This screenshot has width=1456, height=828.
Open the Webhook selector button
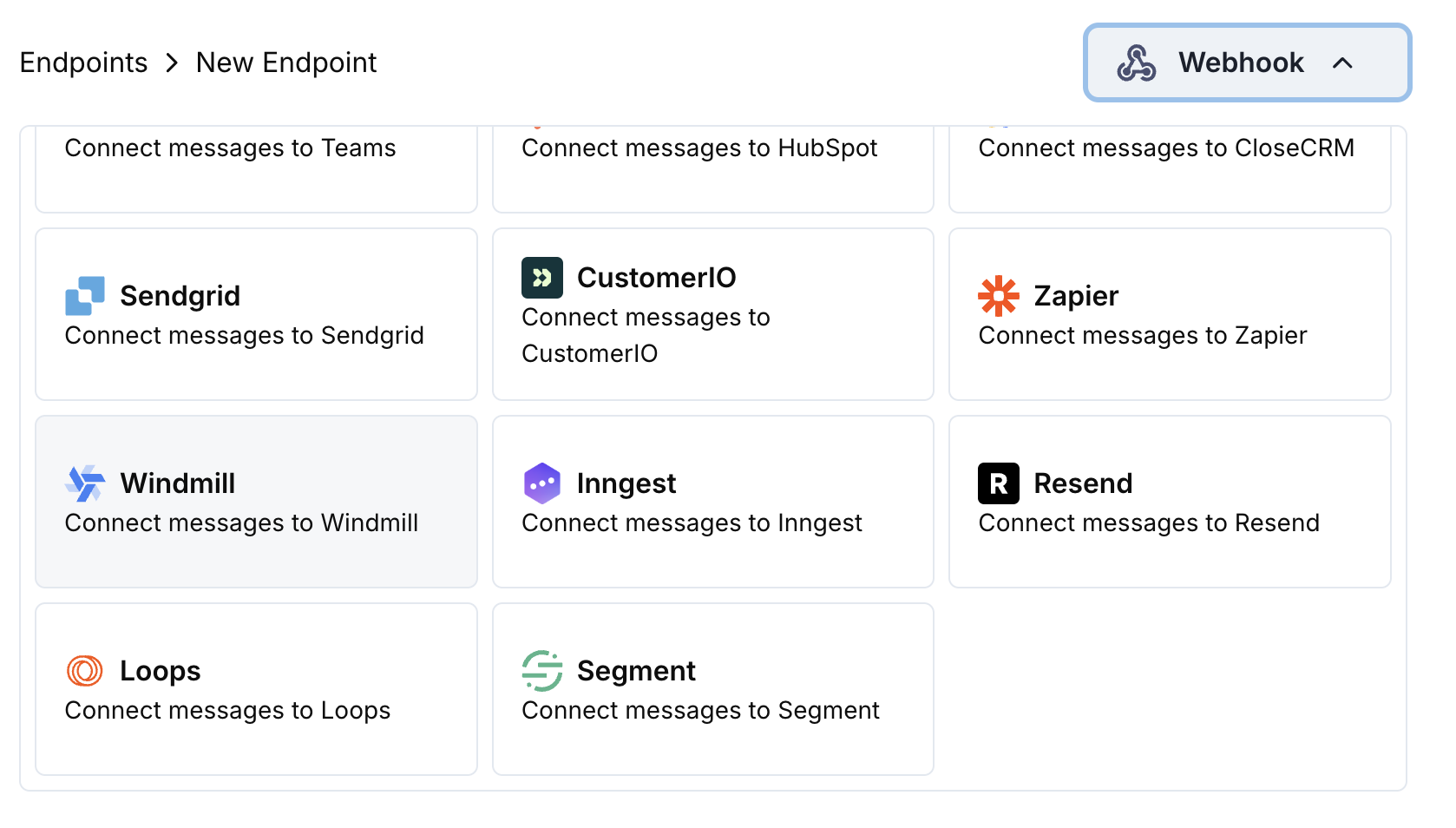coord(1245,62)
